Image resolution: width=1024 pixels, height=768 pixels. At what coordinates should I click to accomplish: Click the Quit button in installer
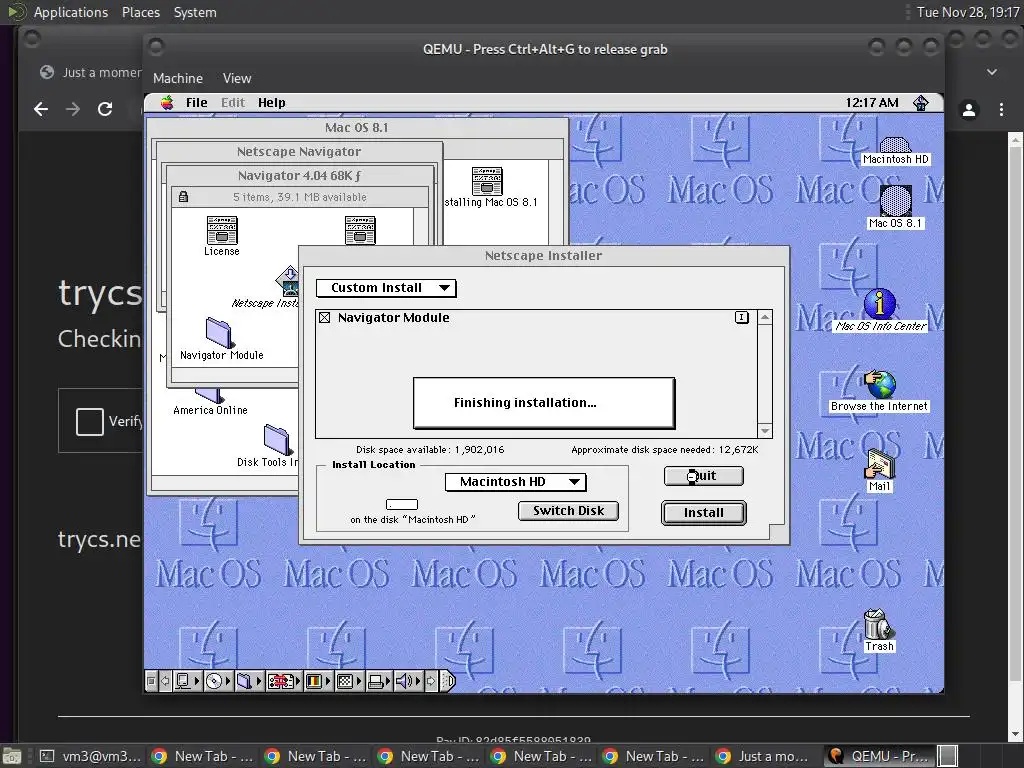click(x=703, y=476)
